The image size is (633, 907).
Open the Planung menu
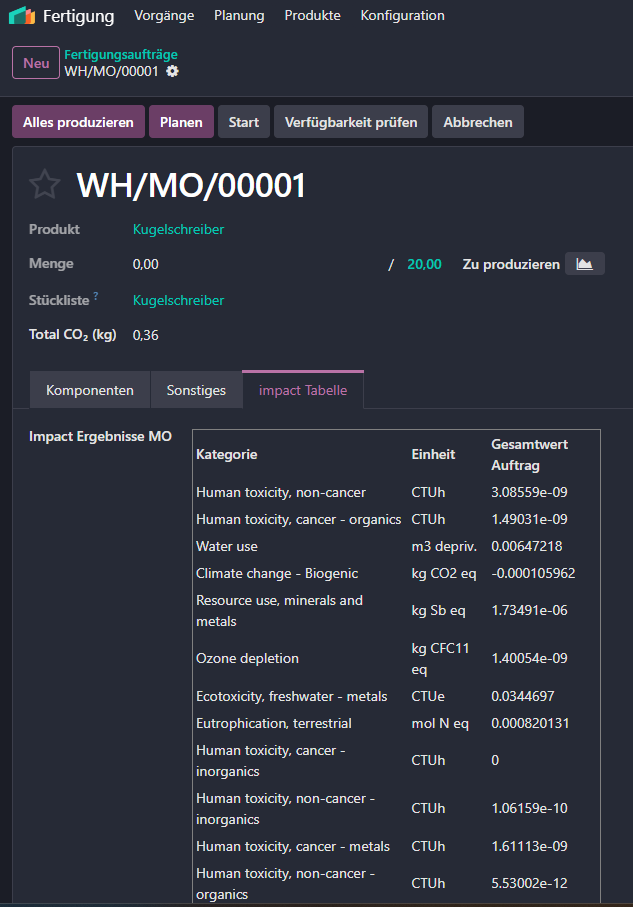click(239, 16)
